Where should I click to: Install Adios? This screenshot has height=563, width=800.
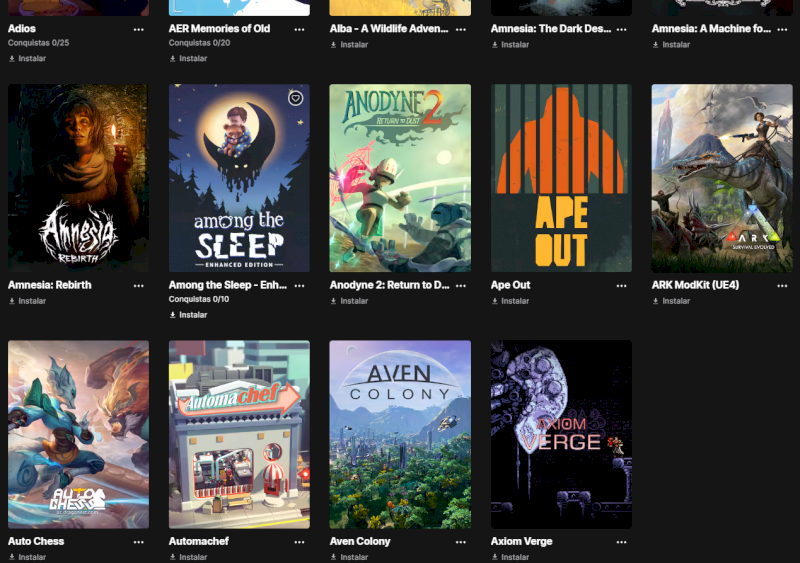coord(28,59)
